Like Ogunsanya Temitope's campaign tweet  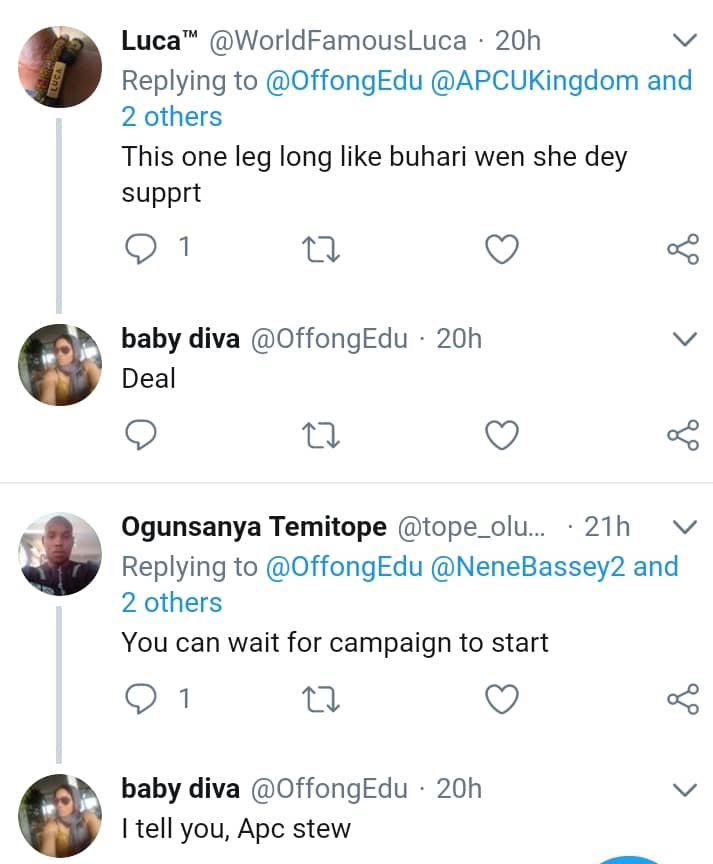(502, 699)
